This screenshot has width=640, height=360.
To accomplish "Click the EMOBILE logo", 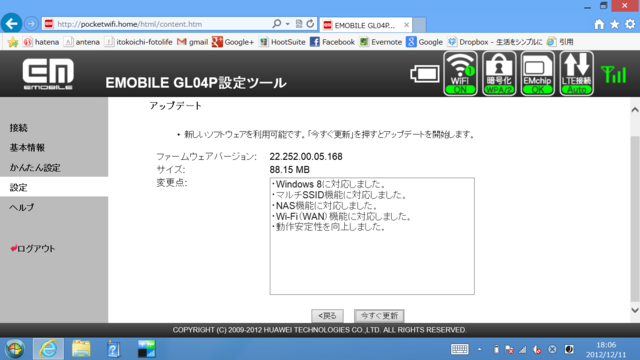I will pos(48,74).
